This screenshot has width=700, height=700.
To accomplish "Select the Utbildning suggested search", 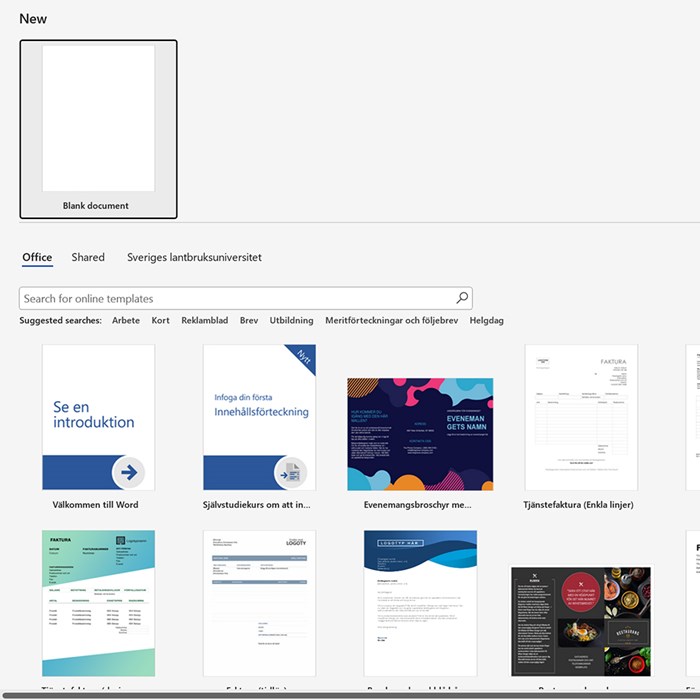I will (291, 321).
